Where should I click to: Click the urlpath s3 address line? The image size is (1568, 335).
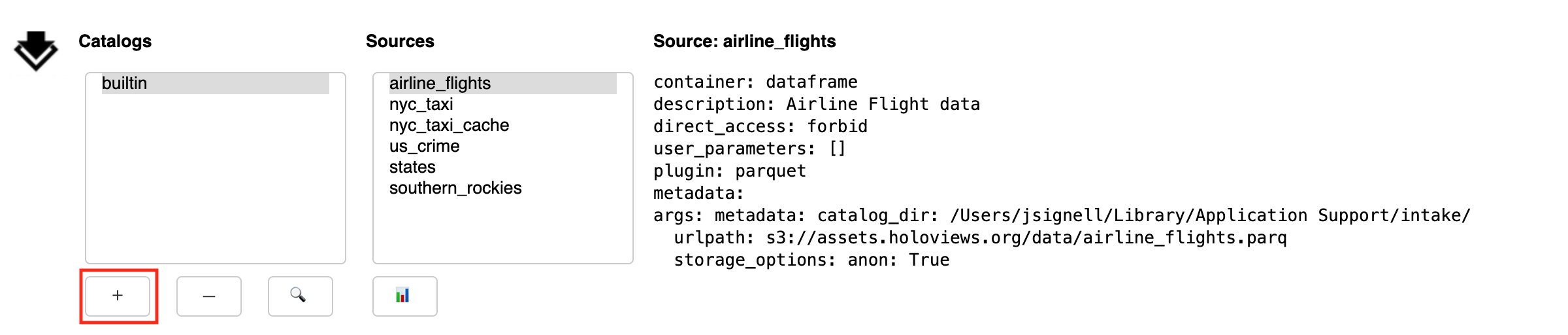(x=980, y=238)
